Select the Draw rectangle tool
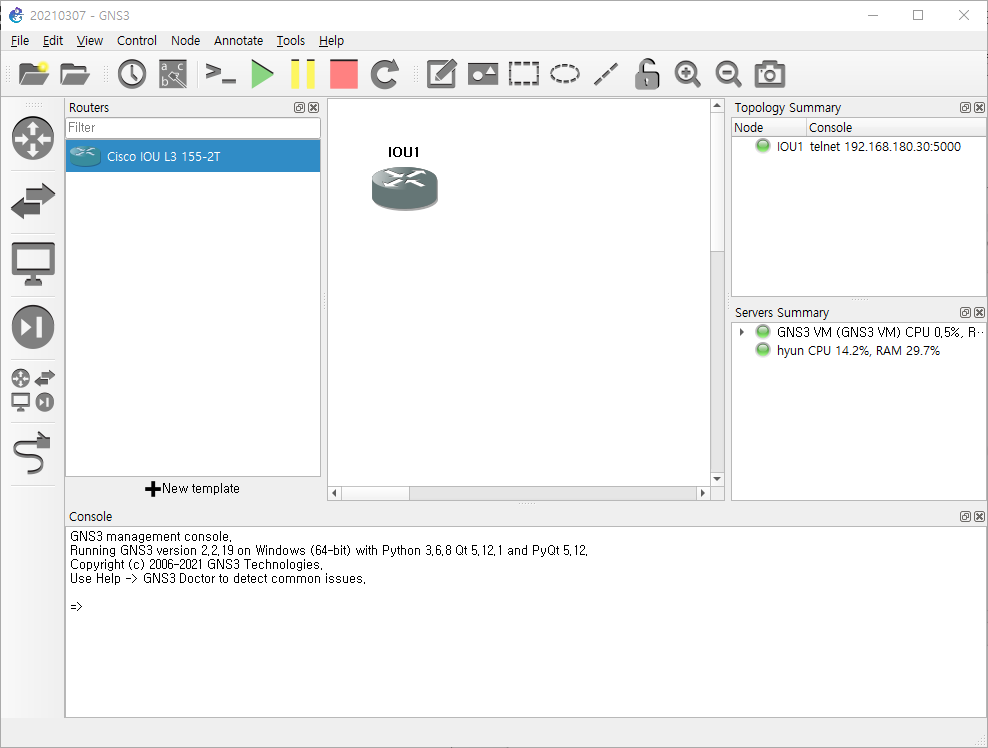 click(x=524, y=74)
